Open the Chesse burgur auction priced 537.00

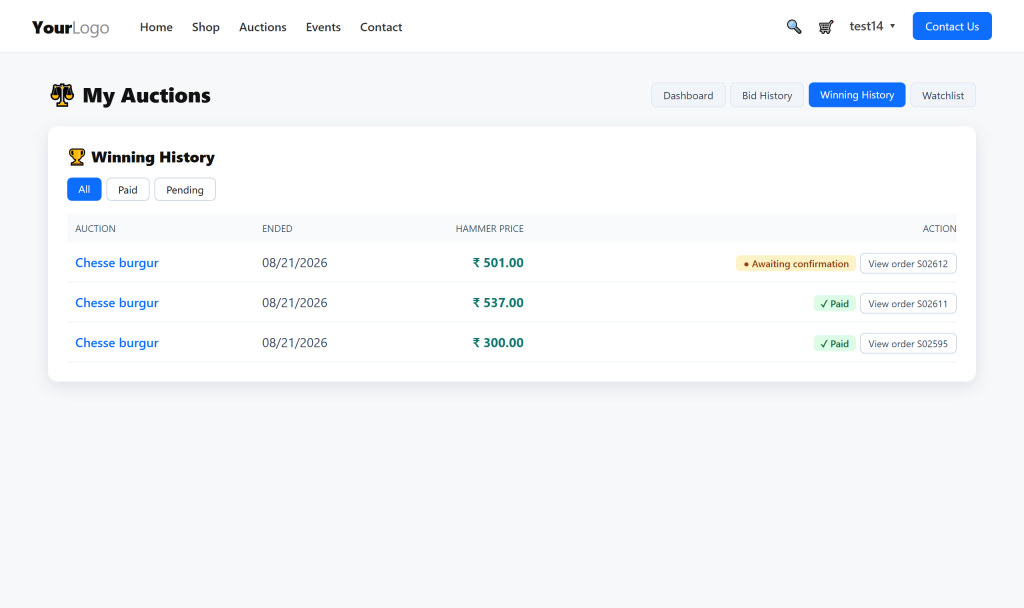(x=117, y=302)
